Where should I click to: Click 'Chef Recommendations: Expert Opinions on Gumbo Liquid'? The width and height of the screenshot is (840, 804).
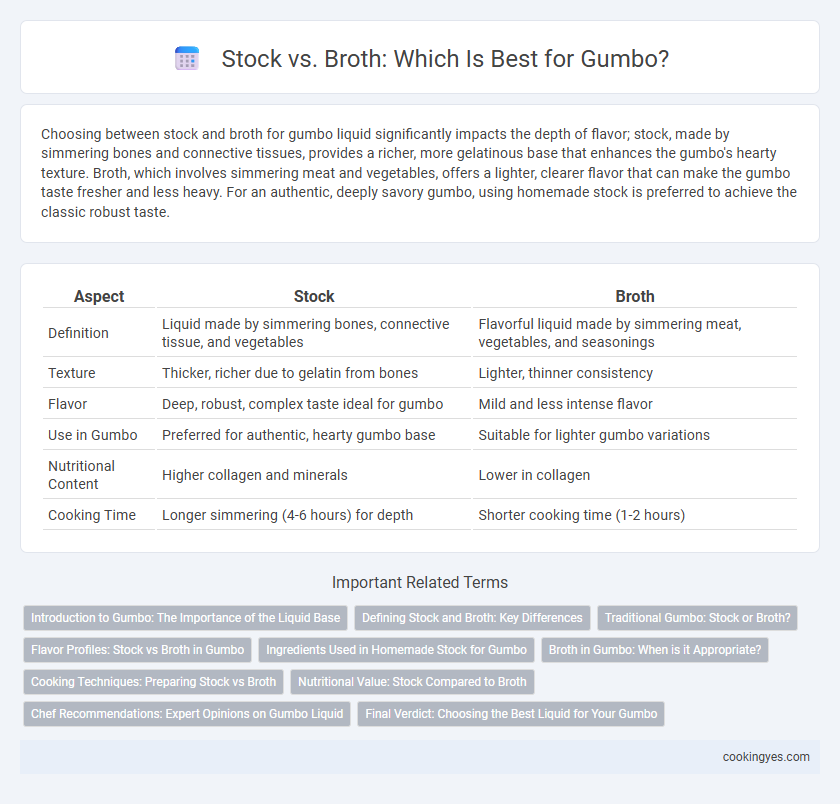click(x=187, y=714)
